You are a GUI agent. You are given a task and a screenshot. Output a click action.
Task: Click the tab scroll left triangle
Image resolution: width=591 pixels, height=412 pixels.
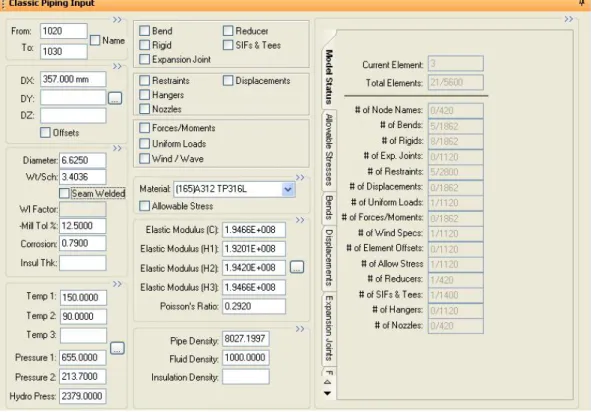[328, 382]
